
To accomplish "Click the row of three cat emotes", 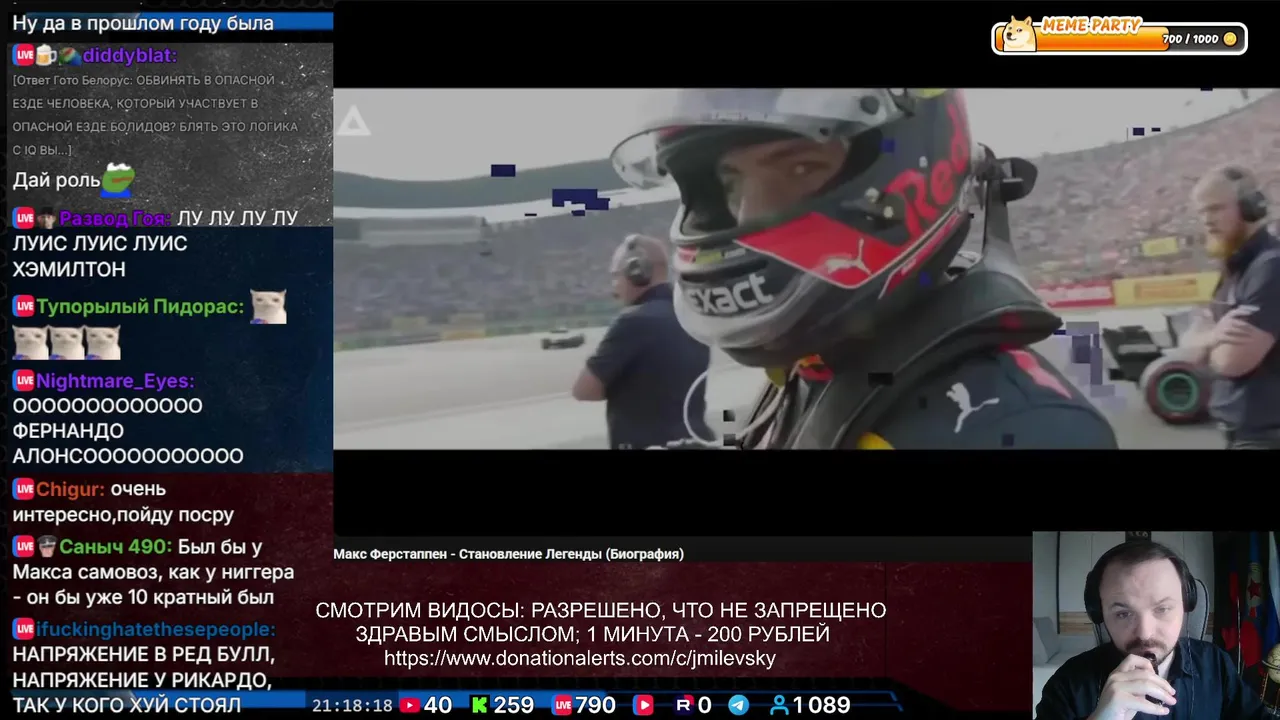I will click(67, 343).
